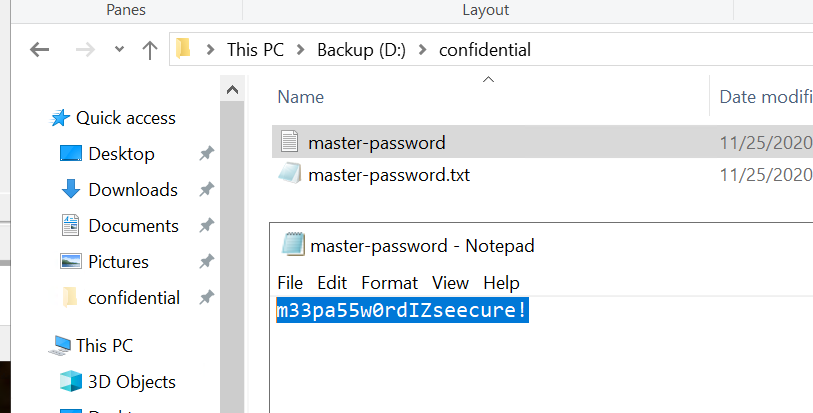Open Notepad's File menu
The image size is (813, 413).
click(290, 283)
